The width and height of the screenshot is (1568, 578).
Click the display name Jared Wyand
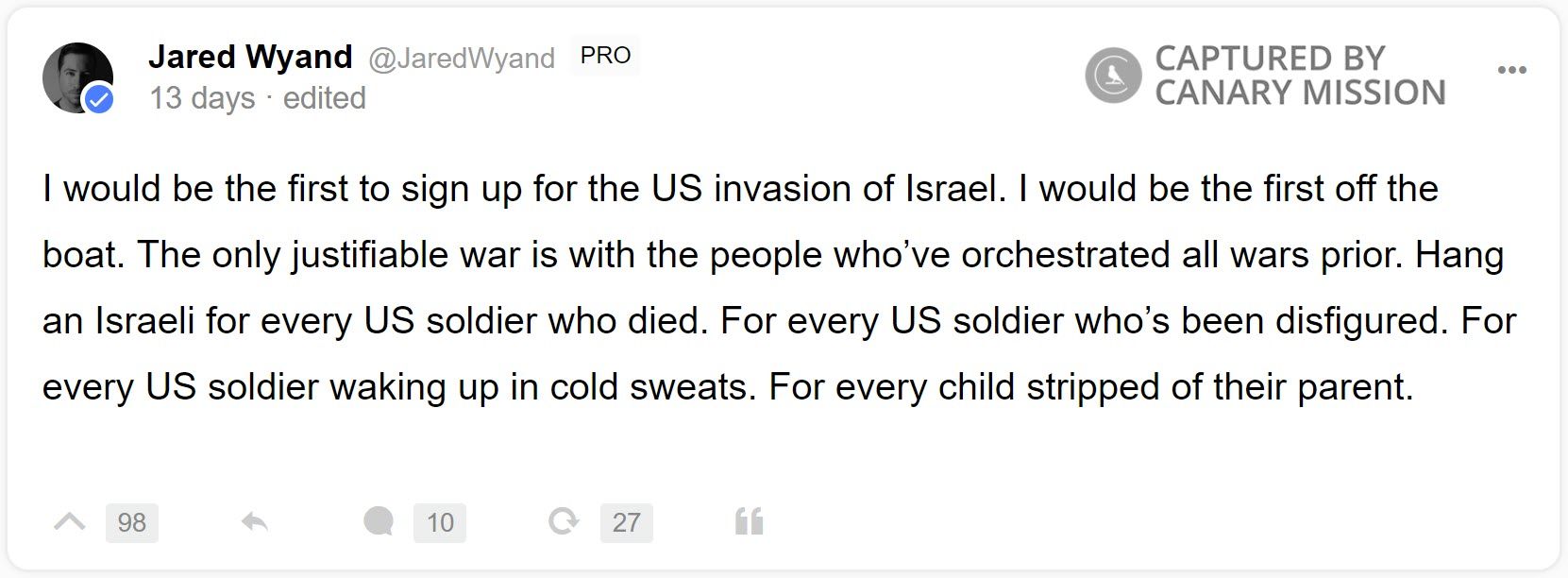point(250,57)
